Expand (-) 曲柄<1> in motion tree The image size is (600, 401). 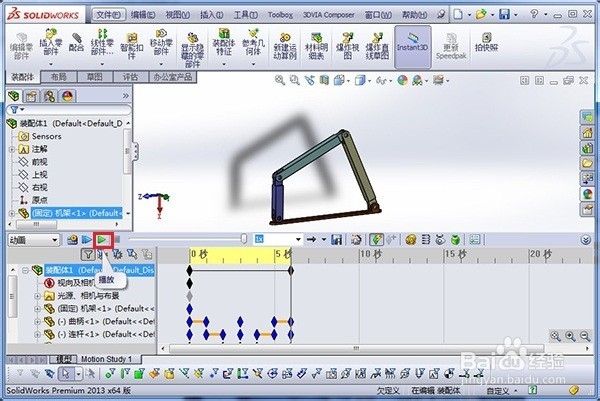tap(38, 321)
